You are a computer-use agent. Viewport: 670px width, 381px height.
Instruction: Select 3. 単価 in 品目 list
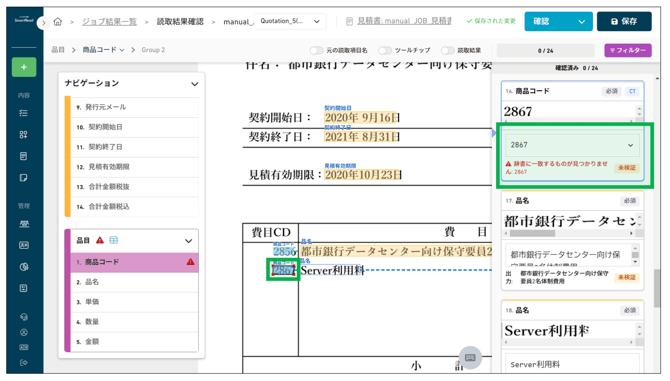click(134, 302)
